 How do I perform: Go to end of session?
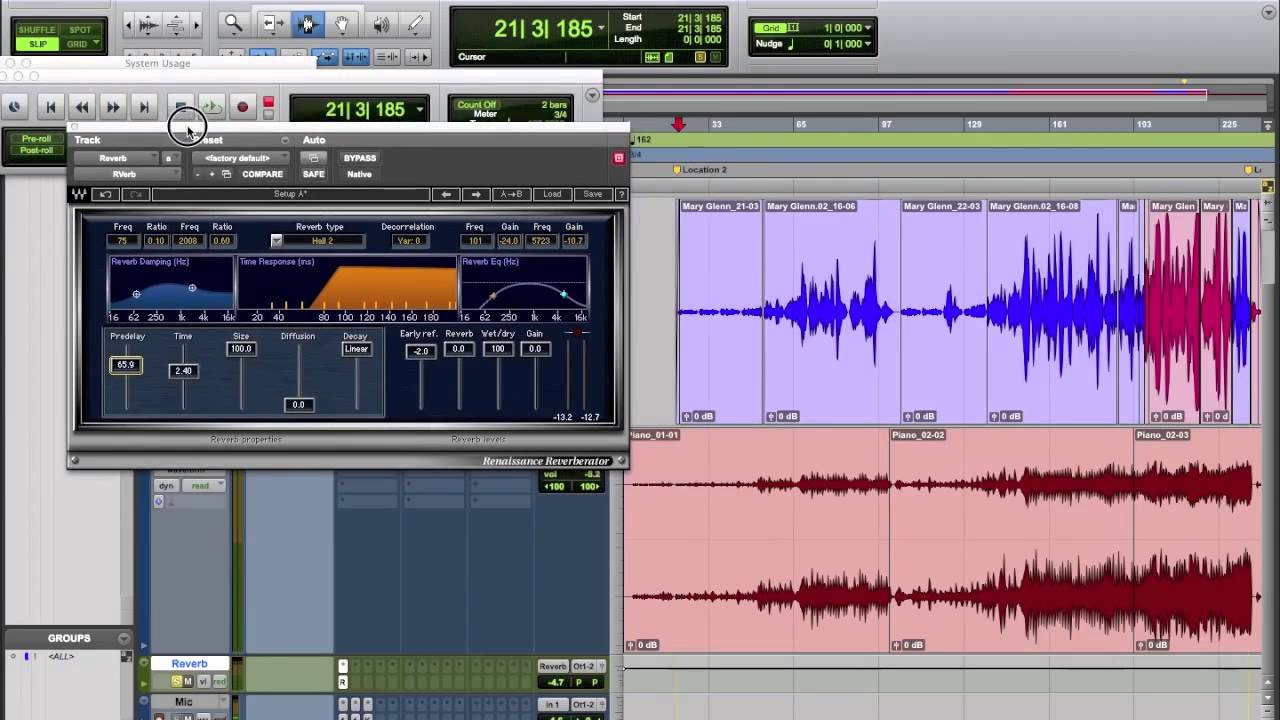tap(144, 107)
